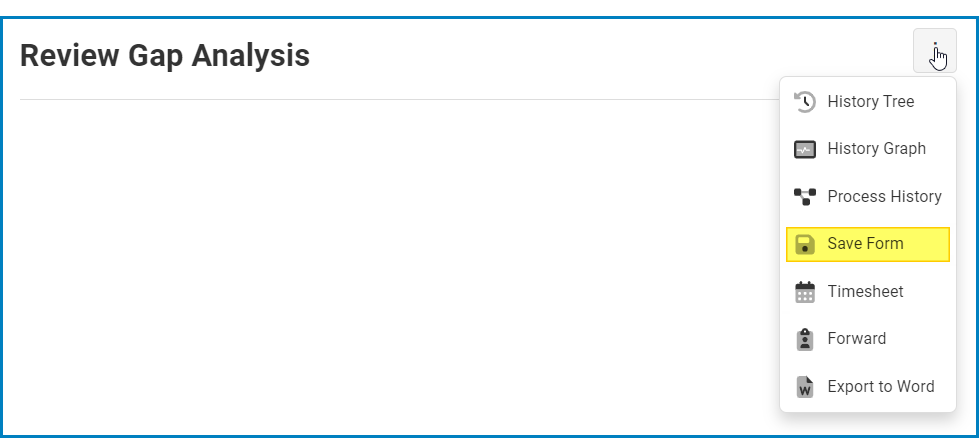Choose the History Graph menu entry
This screenshot has height=438, width=979.
(876, 149)
